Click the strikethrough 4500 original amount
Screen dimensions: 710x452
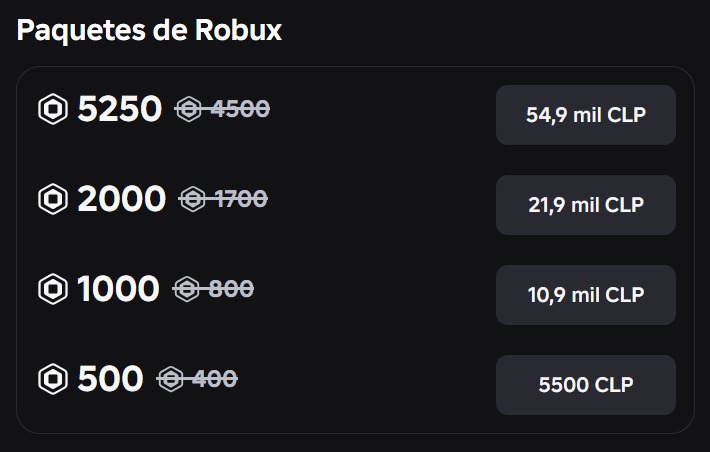click(x=240, y=109)
